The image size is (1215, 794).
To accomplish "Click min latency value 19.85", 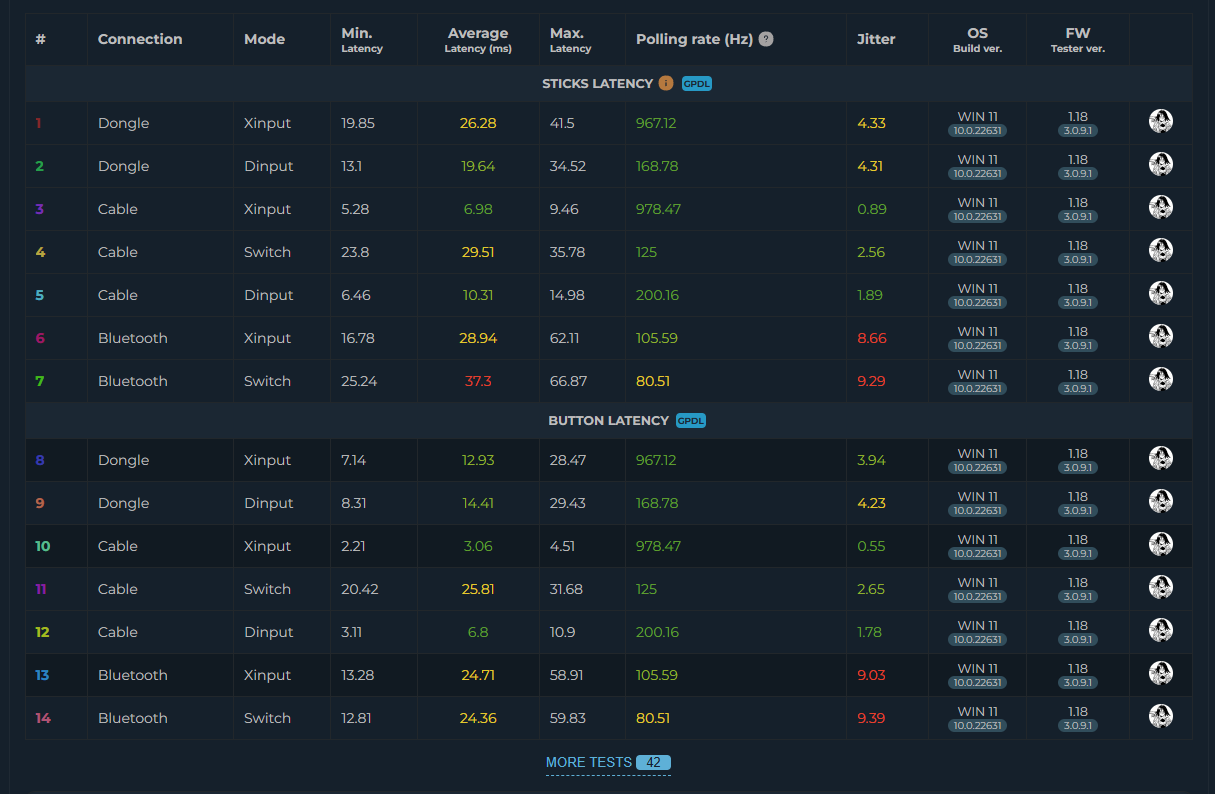I will 358,123.
